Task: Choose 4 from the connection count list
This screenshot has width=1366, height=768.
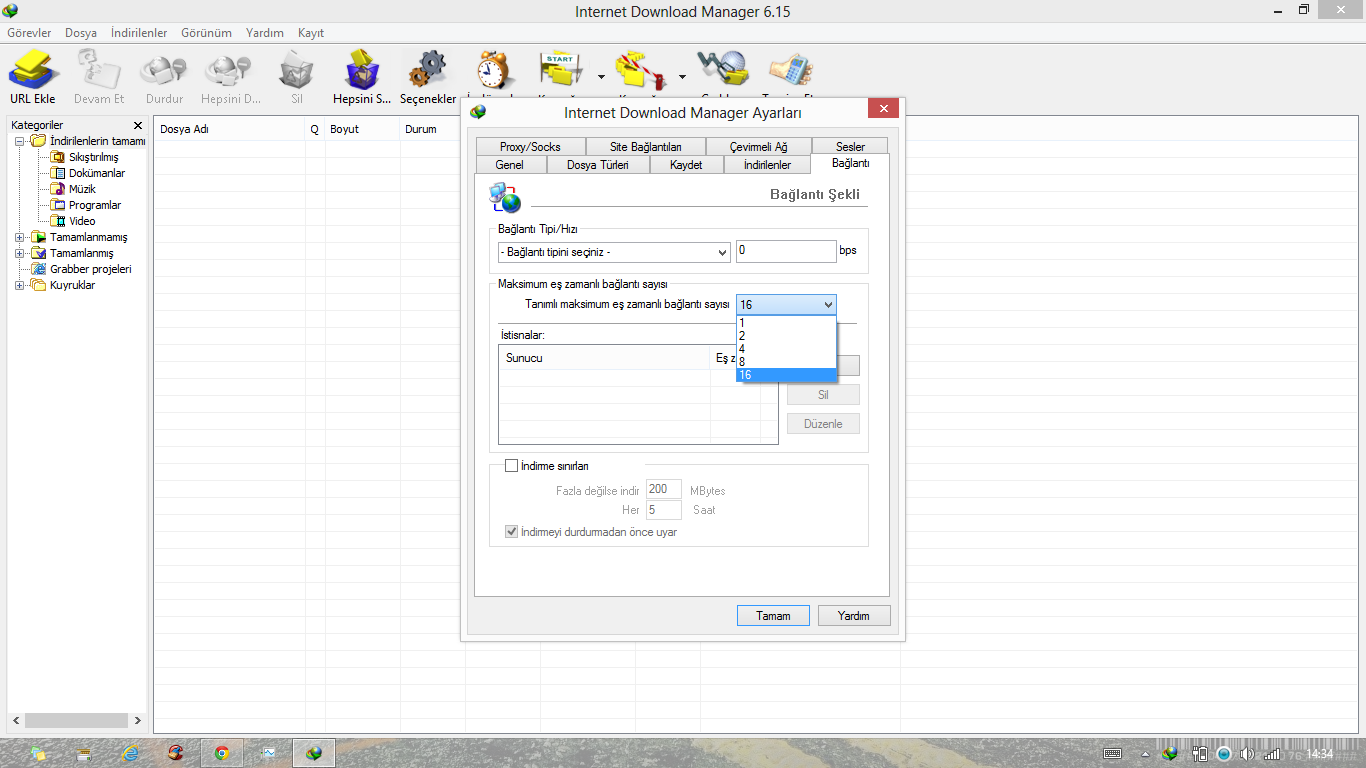Action: tap(786, 349)
